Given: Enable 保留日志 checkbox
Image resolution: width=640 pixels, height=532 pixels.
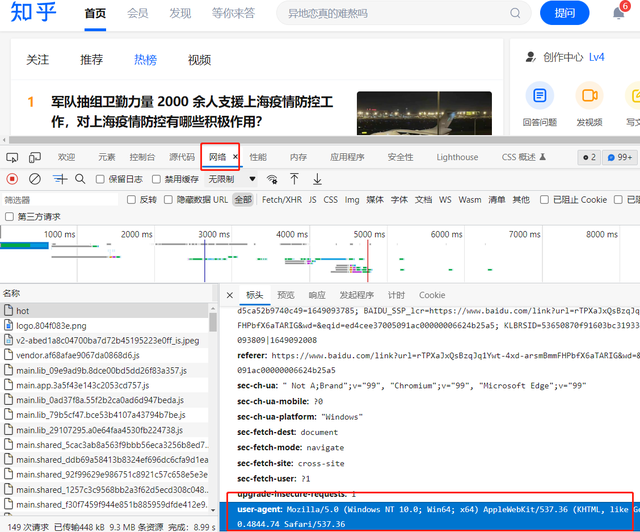Looking at the screenshot, I should 100,179.
